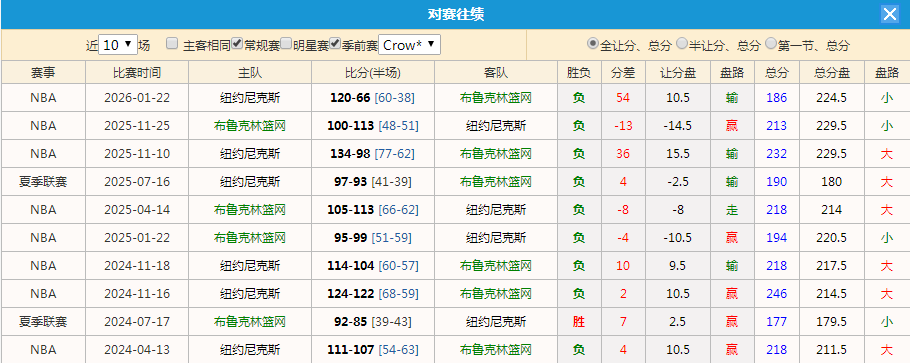Viewport: 910px width, 363px height.
Task: Click the score 124-122 [68-59]
Action: 373,293
